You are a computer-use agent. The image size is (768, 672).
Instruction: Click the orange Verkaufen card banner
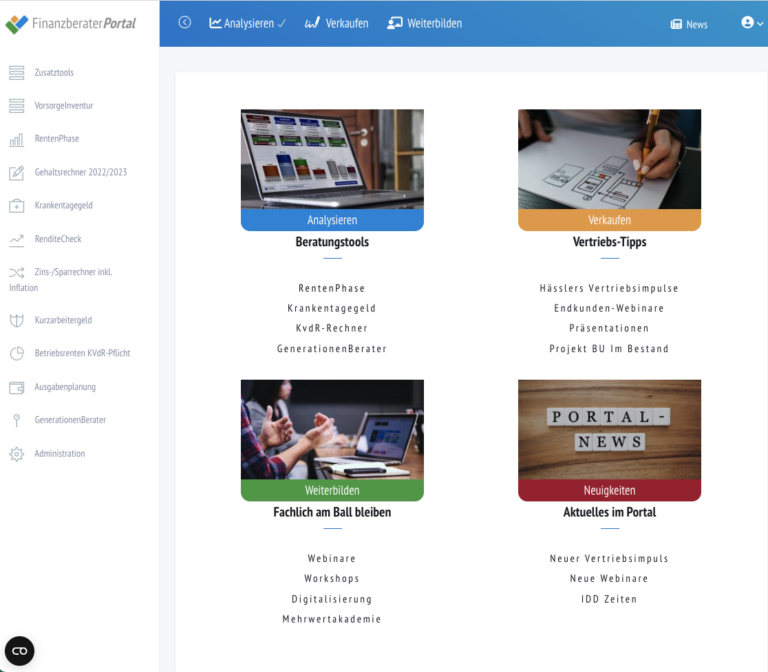pyautogui.click(x=609, y=220)
